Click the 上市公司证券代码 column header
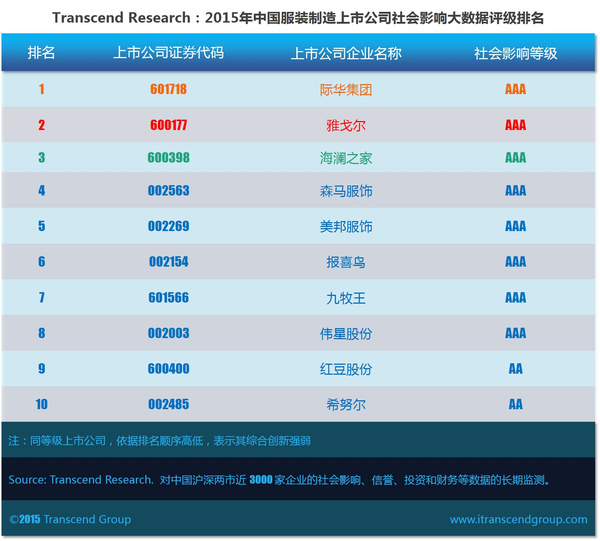600x541 pixels. (x=168, y=53)
